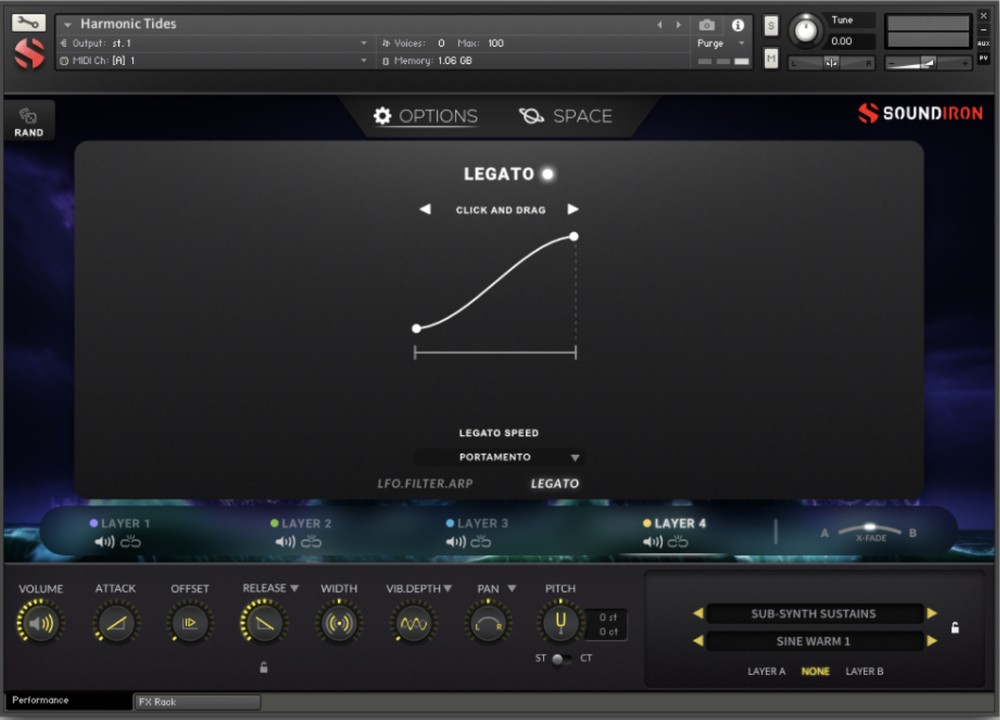Switch to the SPACE tab
This screenshot has width=1000, height=720.
[566, 116]
